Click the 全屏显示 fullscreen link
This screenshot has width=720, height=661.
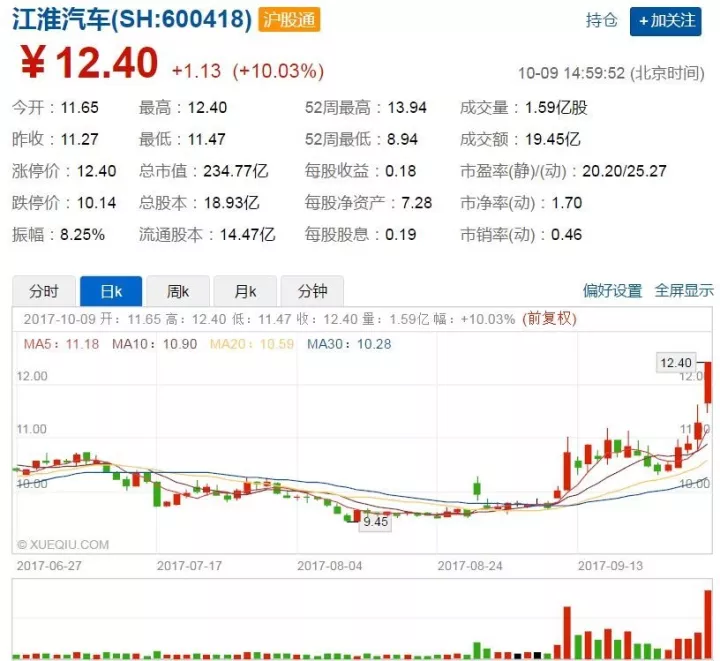[684, 291]
